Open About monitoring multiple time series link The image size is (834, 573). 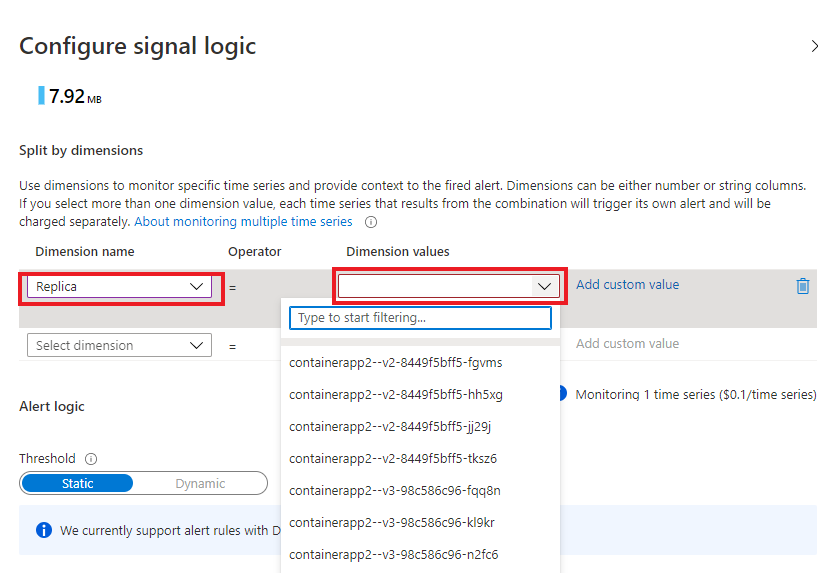pyautogui.click(x=243, y=222)
